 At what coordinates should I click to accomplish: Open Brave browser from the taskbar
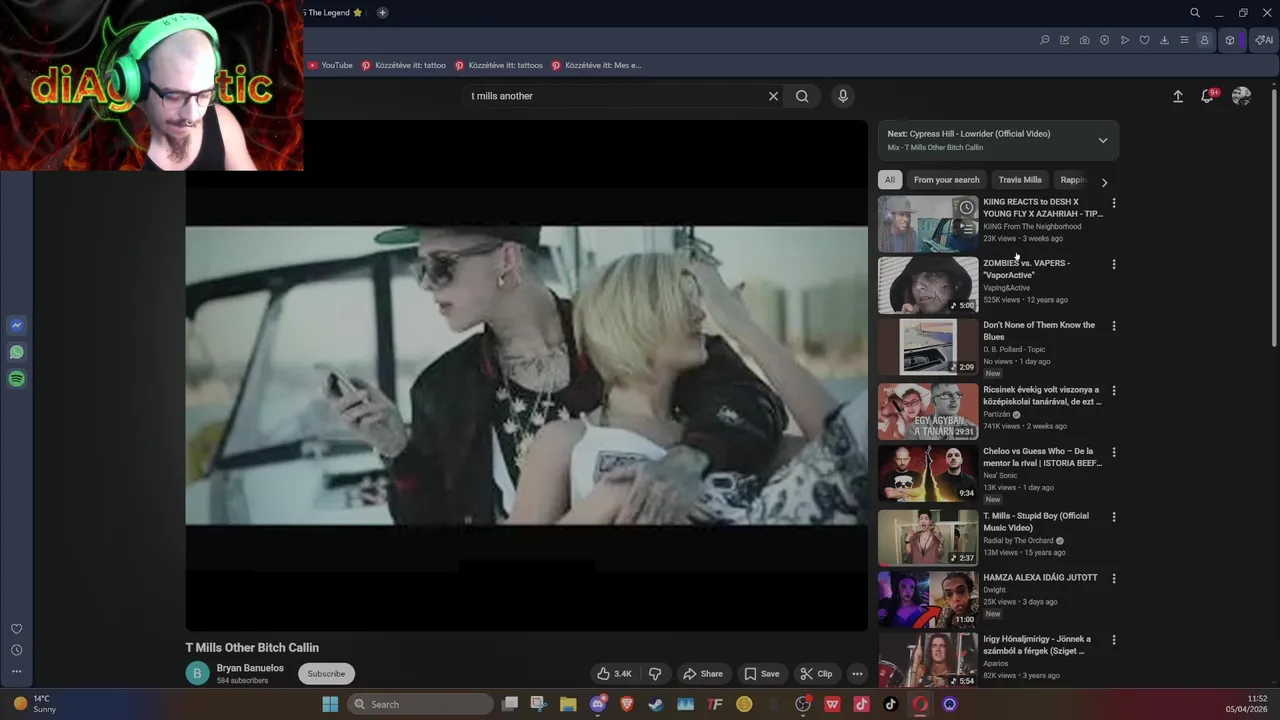tap(627, 704)
